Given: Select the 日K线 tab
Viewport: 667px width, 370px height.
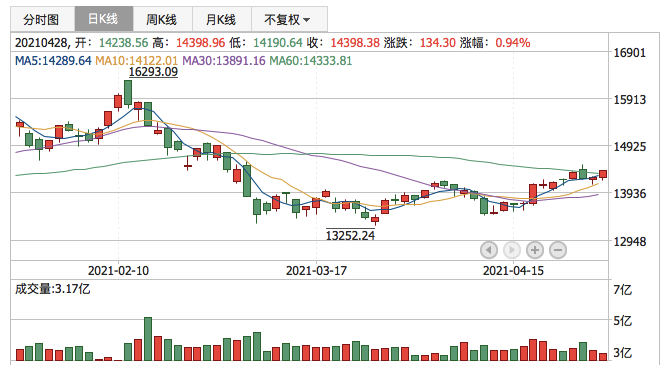Looking at the screenshot, I should tap(104, 19).
